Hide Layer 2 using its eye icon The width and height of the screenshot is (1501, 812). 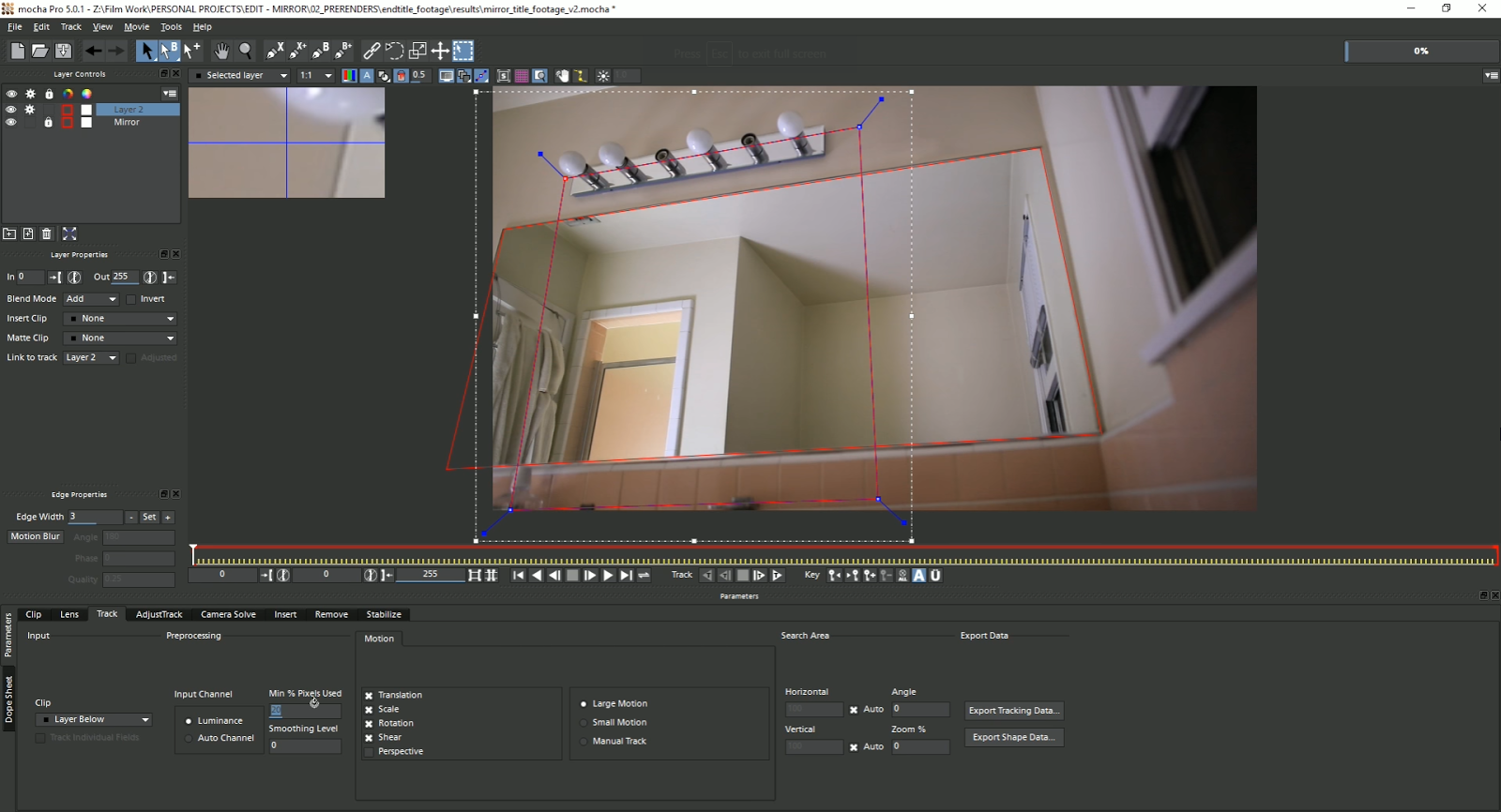click(x=11, y=110)
